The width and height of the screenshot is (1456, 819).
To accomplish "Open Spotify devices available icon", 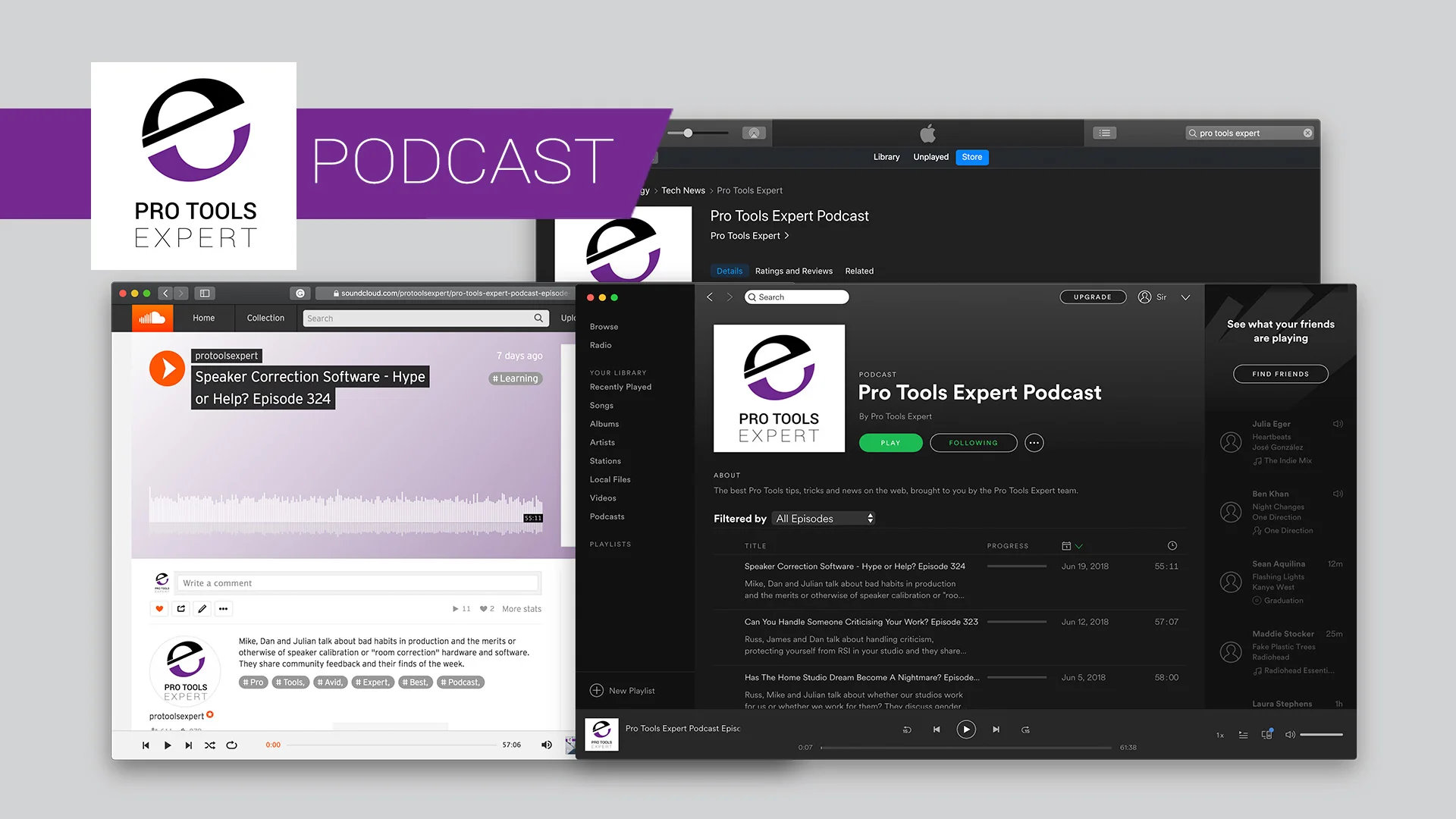I will coord(1266,735).
